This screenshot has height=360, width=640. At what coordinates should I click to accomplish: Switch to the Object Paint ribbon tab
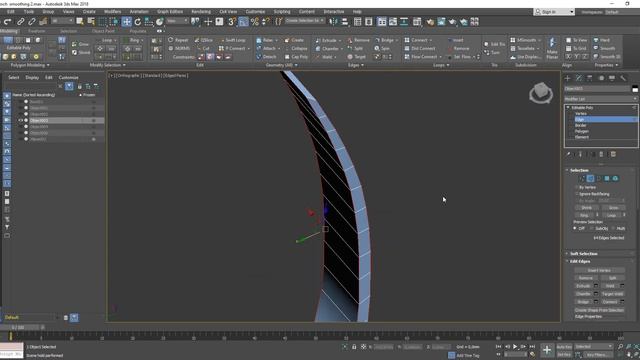click(103, 31)
